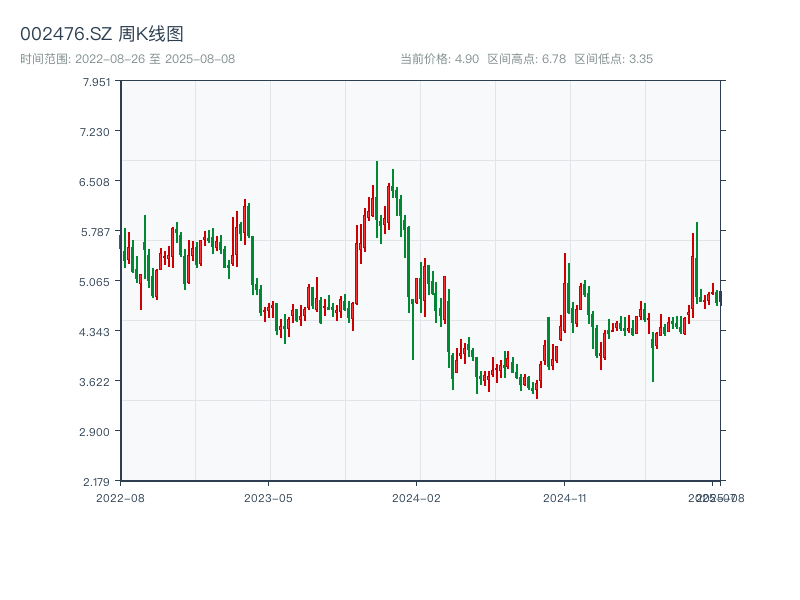Click the 区间高点 6.78 label
This screenshot has width=800, height=600.
point(526,59)
